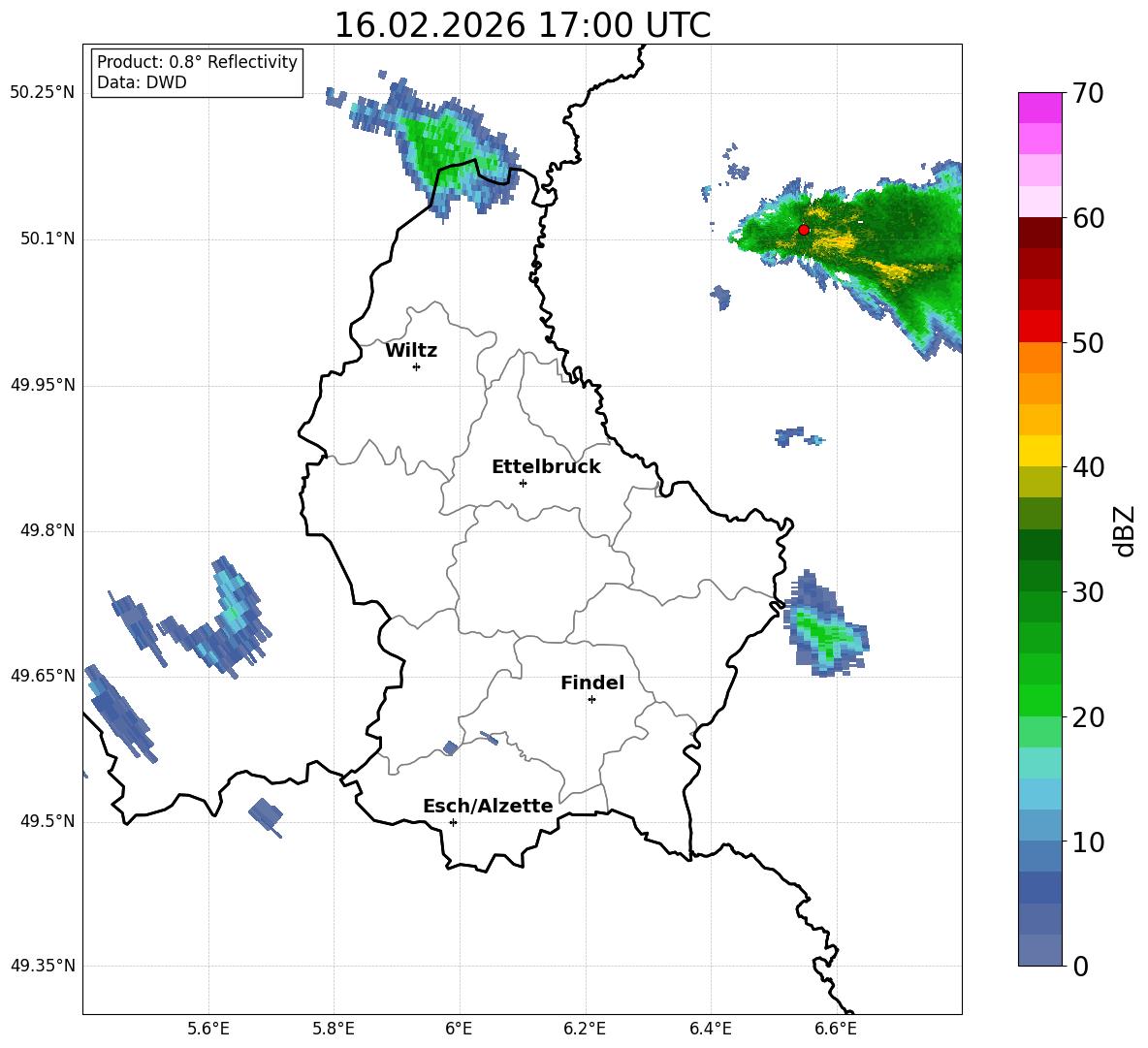
Task: Click the 0 colorbar tick label
Action: pyautogui.click(x=1080, y=967)
